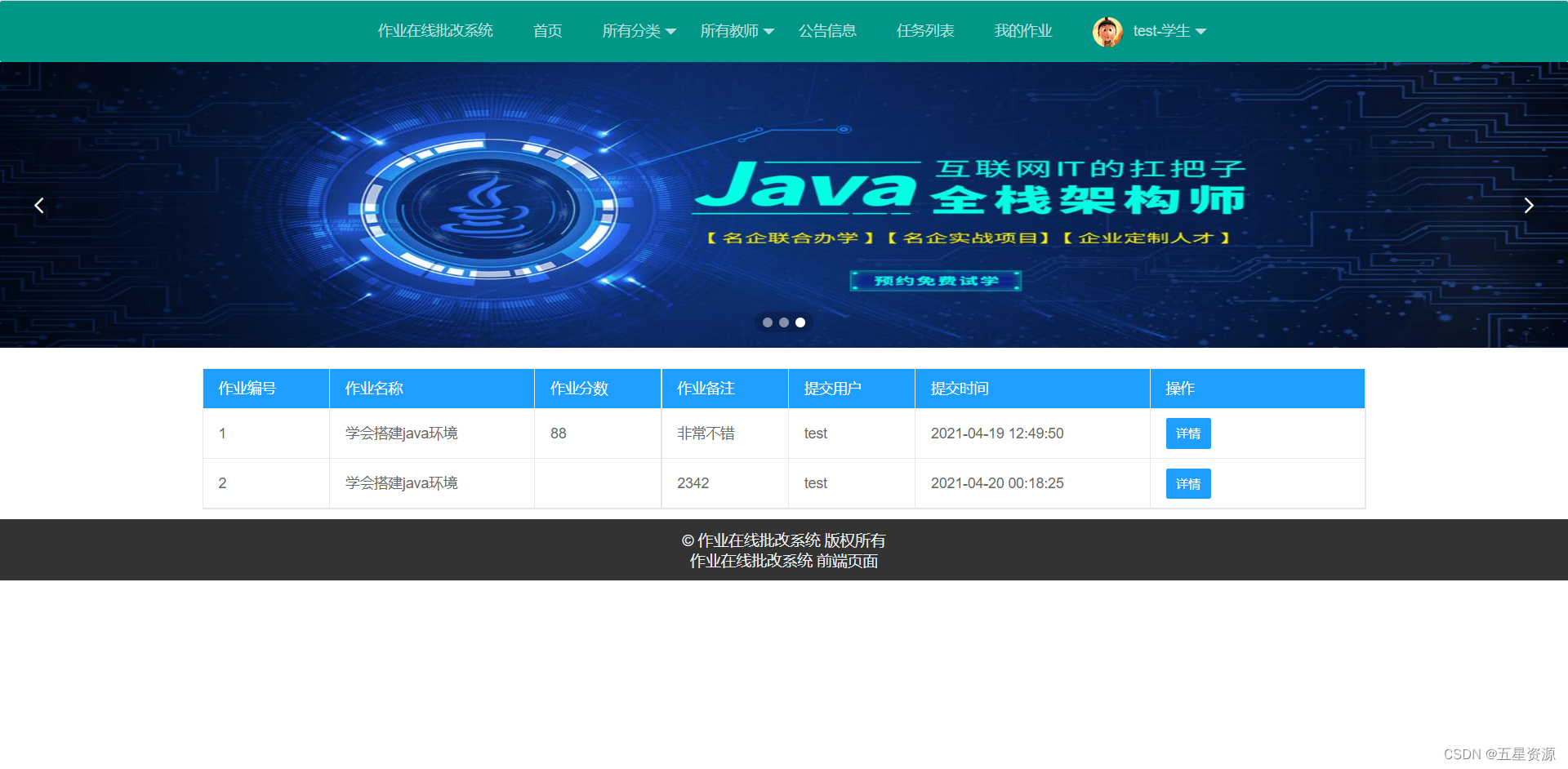Click the 作业编号 column header

[x=266, y=389]
